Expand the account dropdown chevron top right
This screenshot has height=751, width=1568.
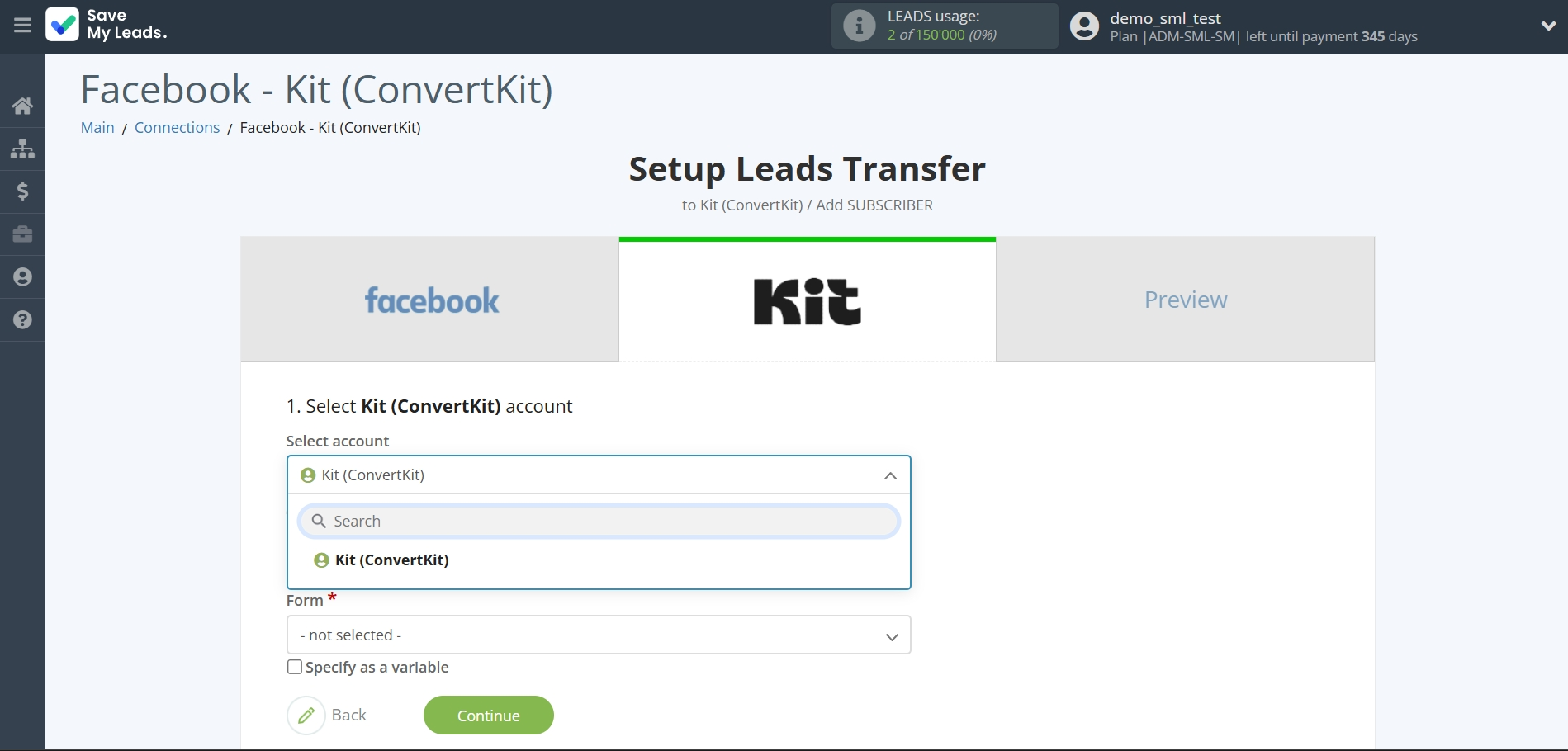tap(1548, 26)
